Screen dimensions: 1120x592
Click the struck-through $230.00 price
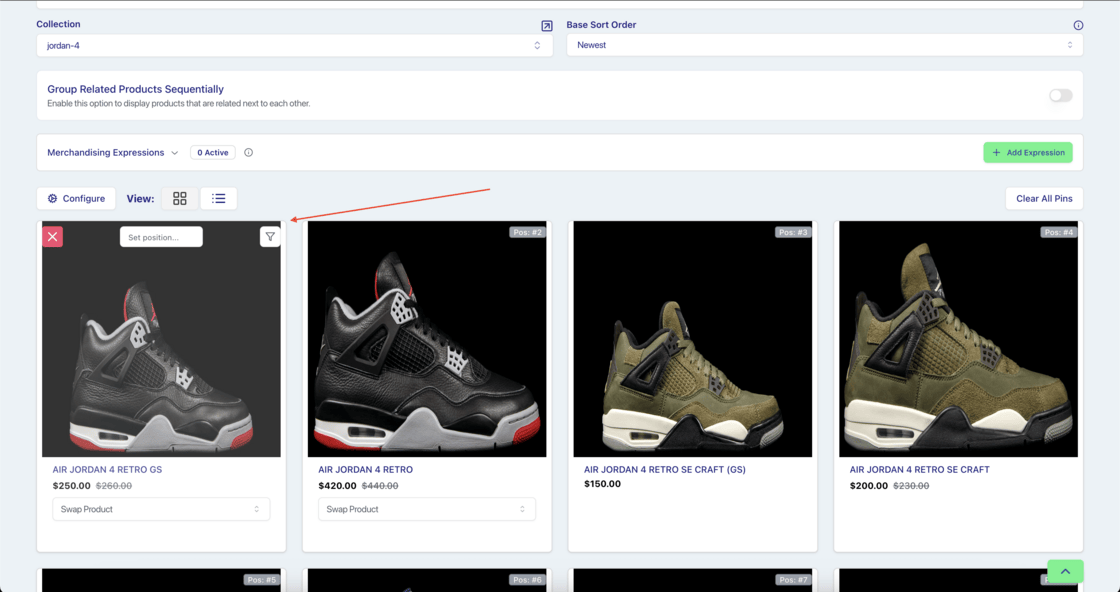(x=911, y=486)
